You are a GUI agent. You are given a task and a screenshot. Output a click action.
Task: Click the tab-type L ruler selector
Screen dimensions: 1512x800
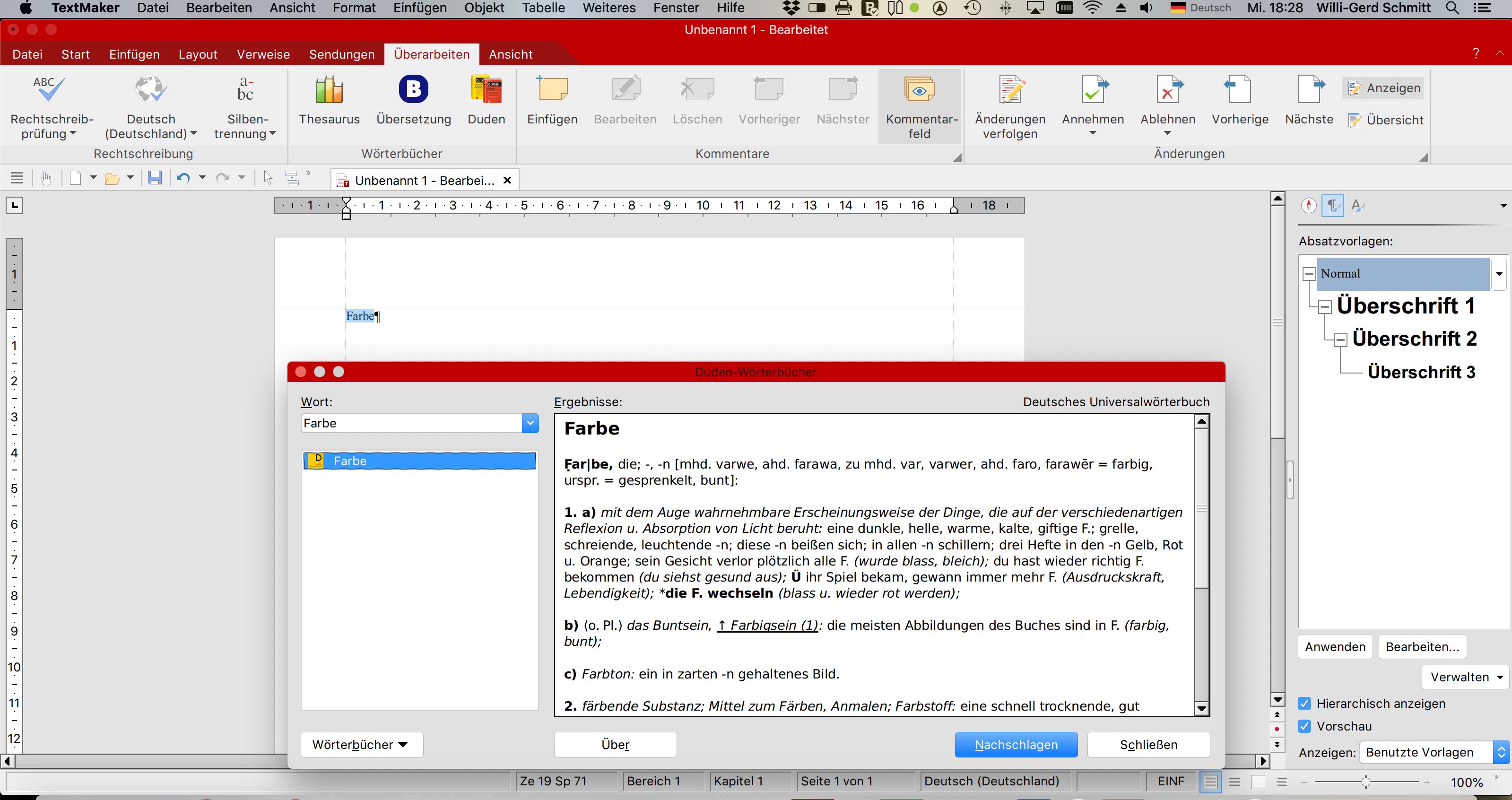(x=15, y=205)
